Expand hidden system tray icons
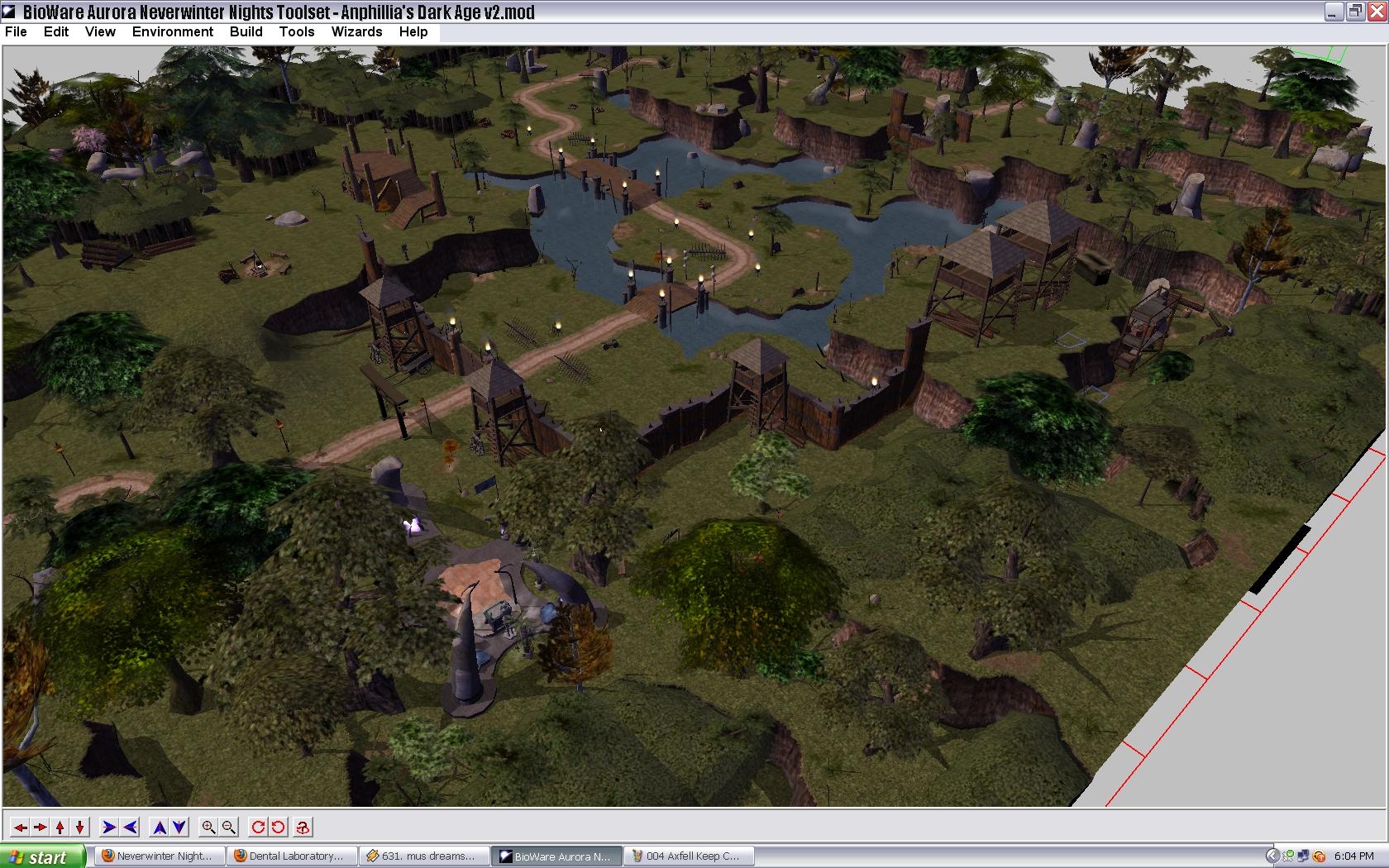1389x868 pixels. (x=1272, y=856)
